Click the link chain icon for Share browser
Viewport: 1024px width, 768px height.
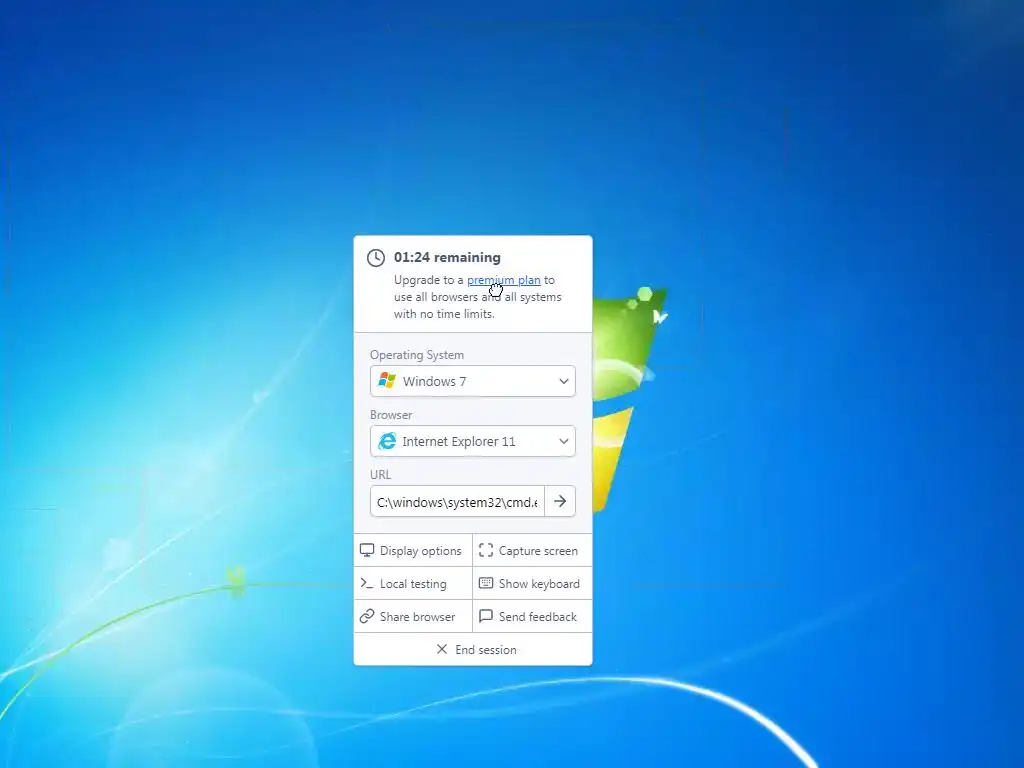(x=367, y=616)
